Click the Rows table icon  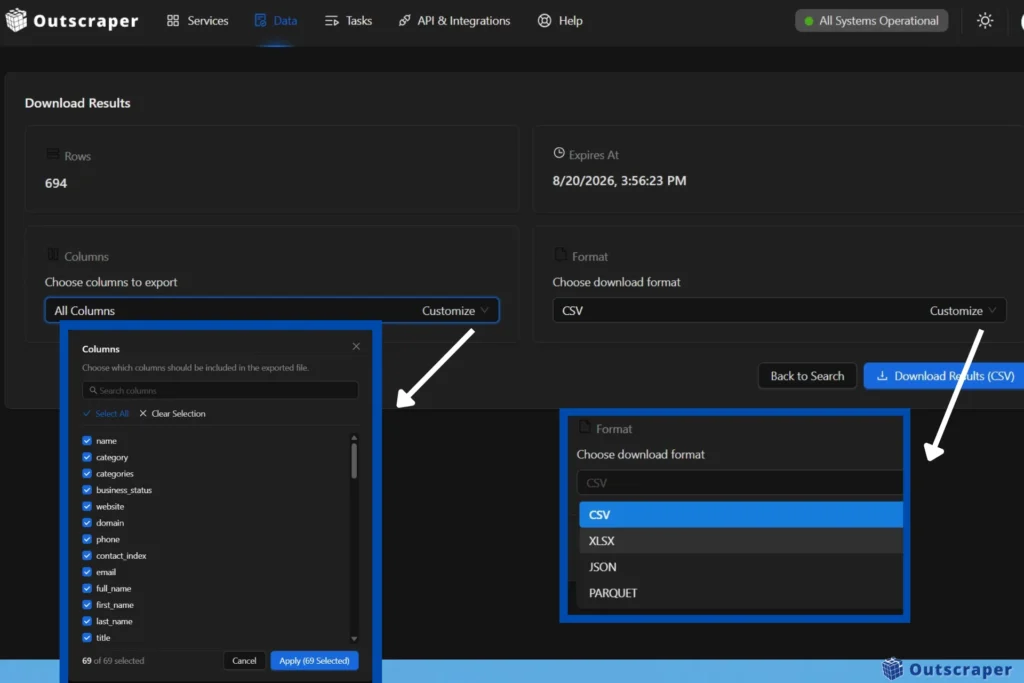click(53, 154)
